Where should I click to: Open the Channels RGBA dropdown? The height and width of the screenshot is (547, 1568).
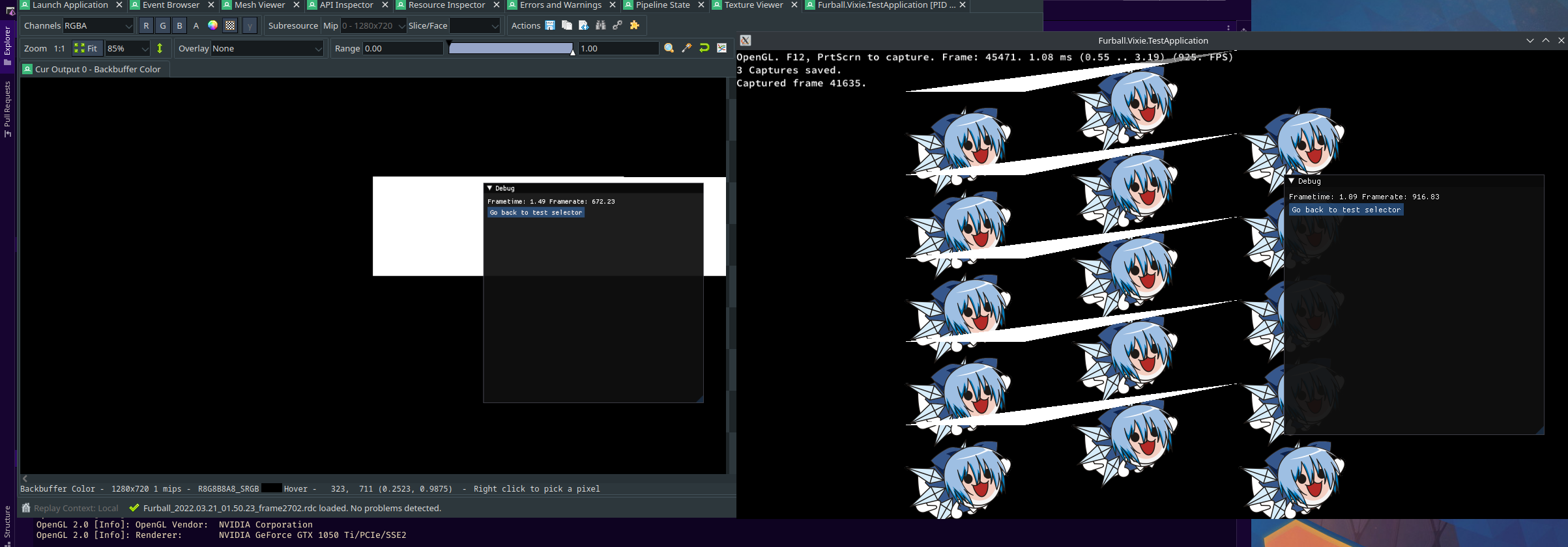(x=98, y=25)
